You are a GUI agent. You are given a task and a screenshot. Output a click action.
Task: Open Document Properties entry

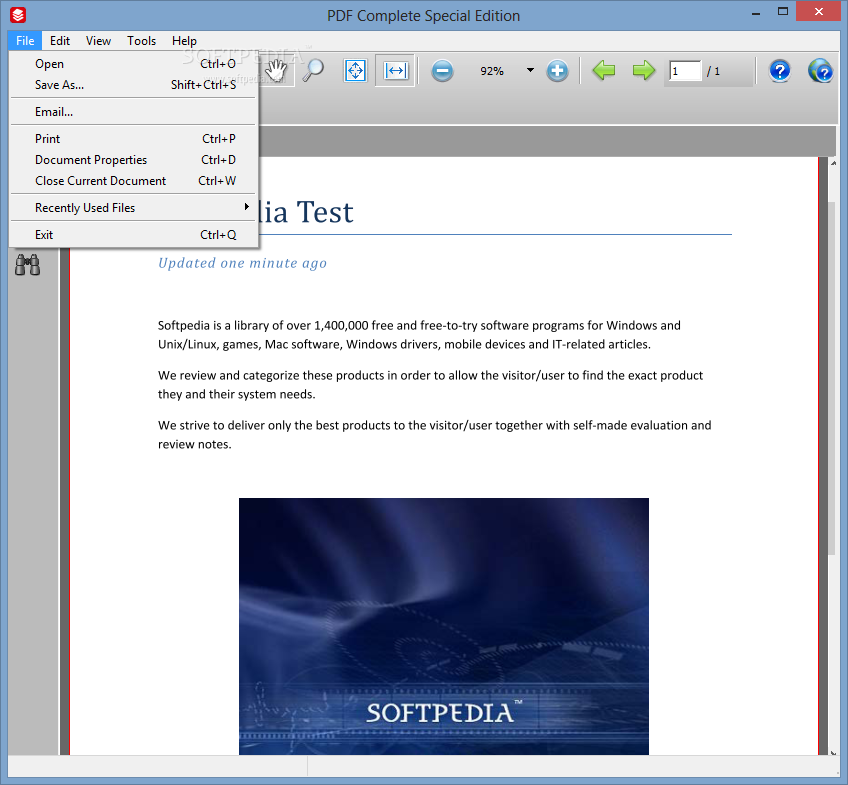[133, 160]
